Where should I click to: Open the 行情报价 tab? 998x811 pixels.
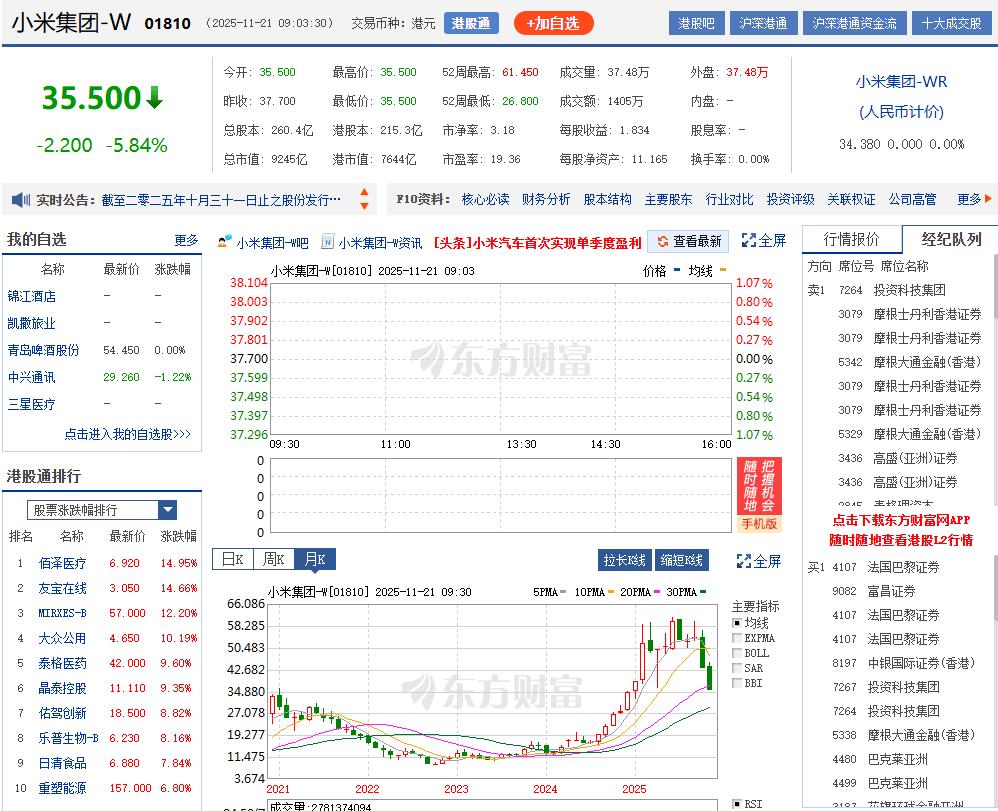coord(852,239)
